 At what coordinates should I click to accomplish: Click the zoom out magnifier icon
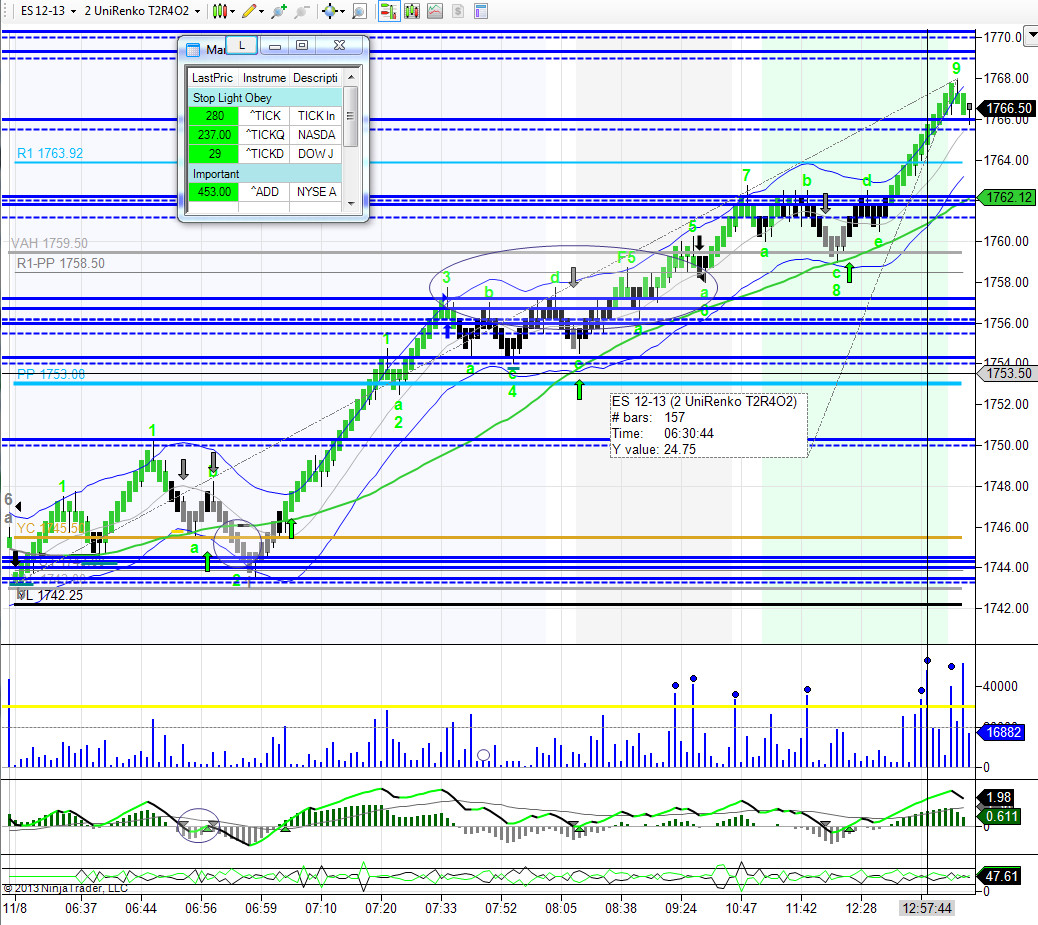[301, 11]
